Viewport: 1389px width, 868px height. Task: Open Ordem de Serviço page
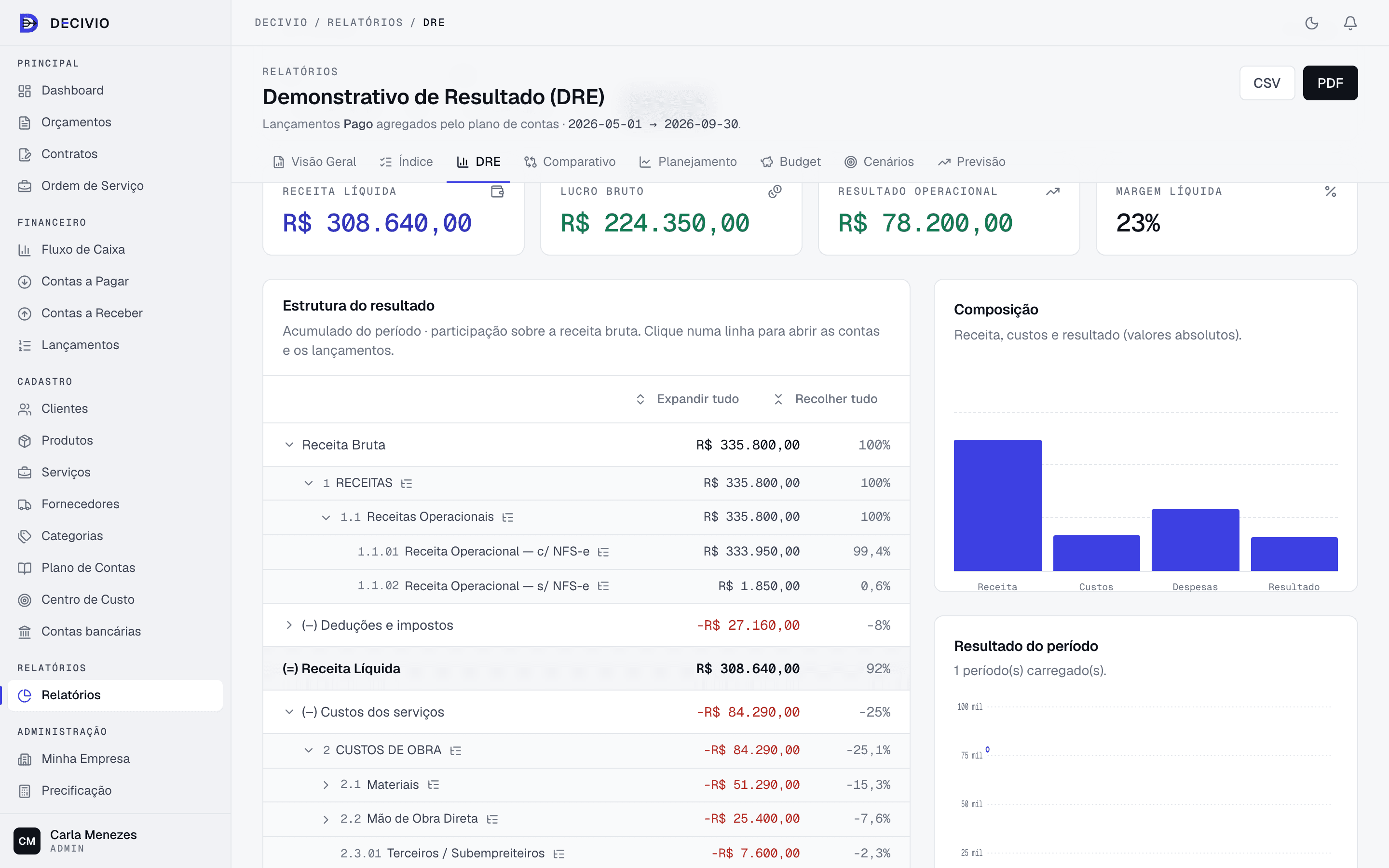pyautogui.click(x=115, y=186)
